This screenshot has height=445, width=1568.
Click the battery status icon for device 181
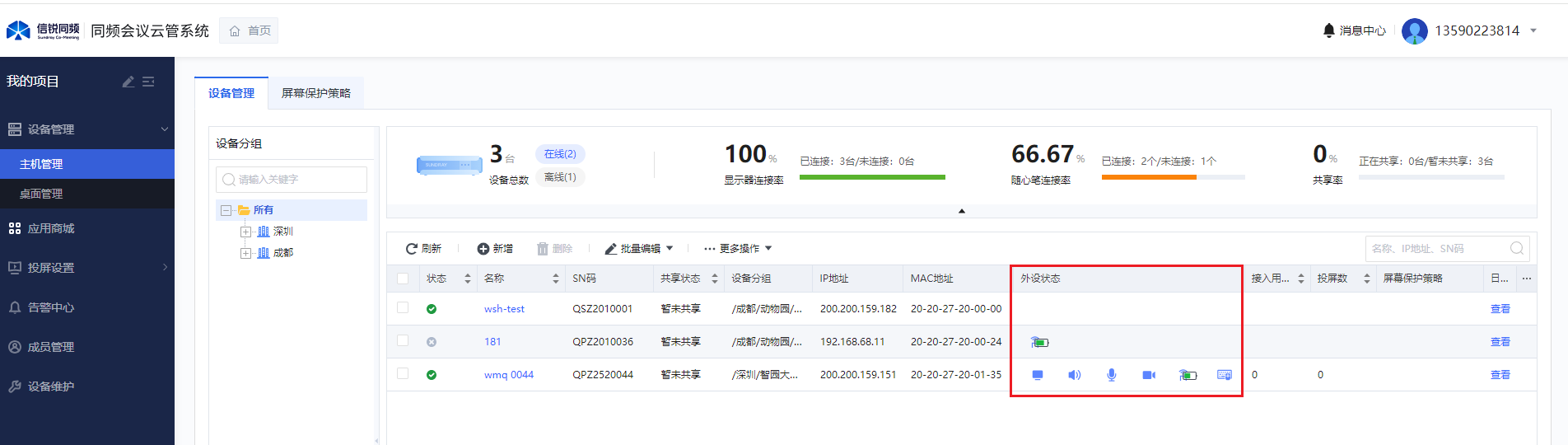coord(1040,342)
